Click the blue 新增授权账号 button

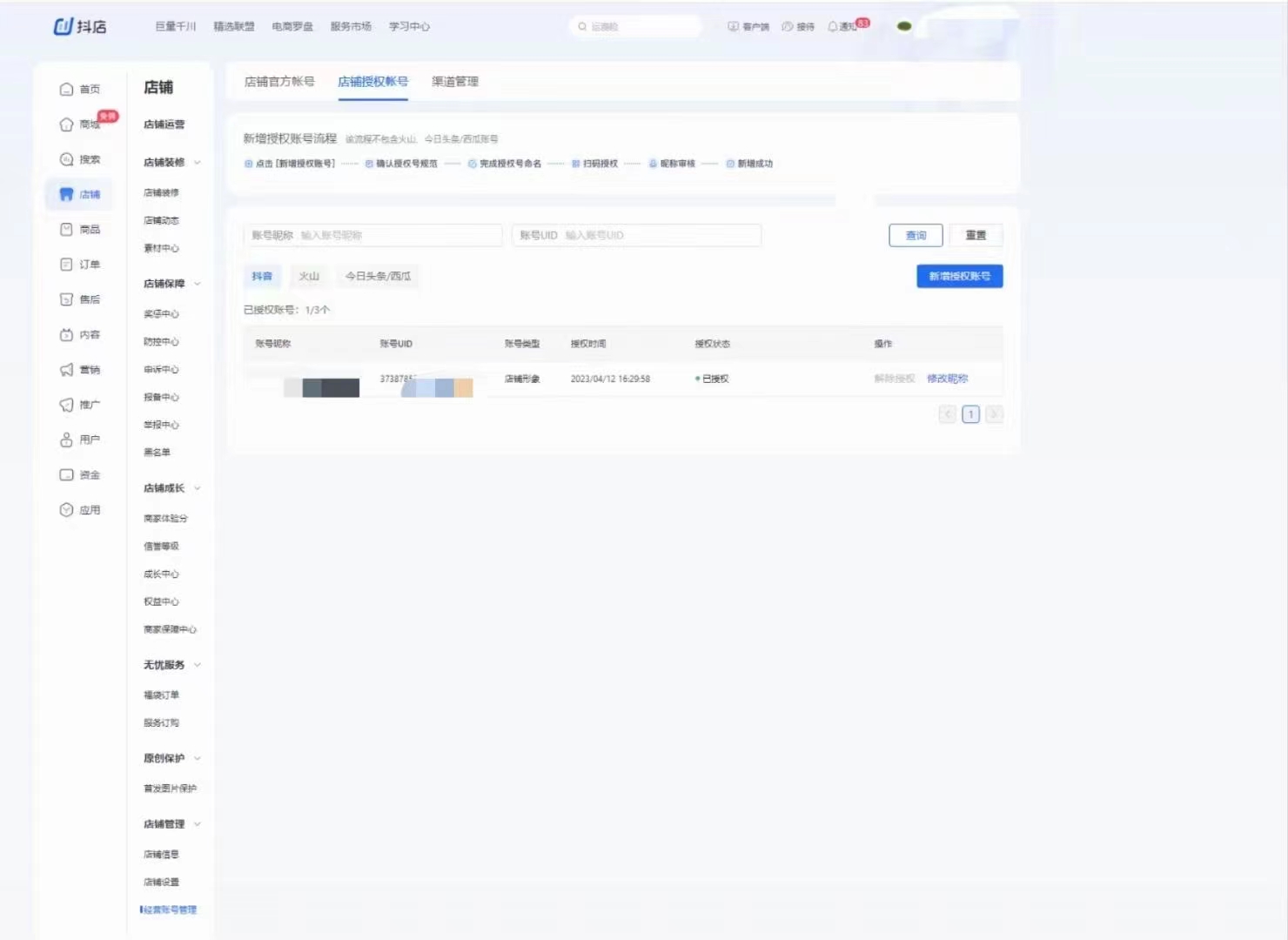tap(959, 277)
